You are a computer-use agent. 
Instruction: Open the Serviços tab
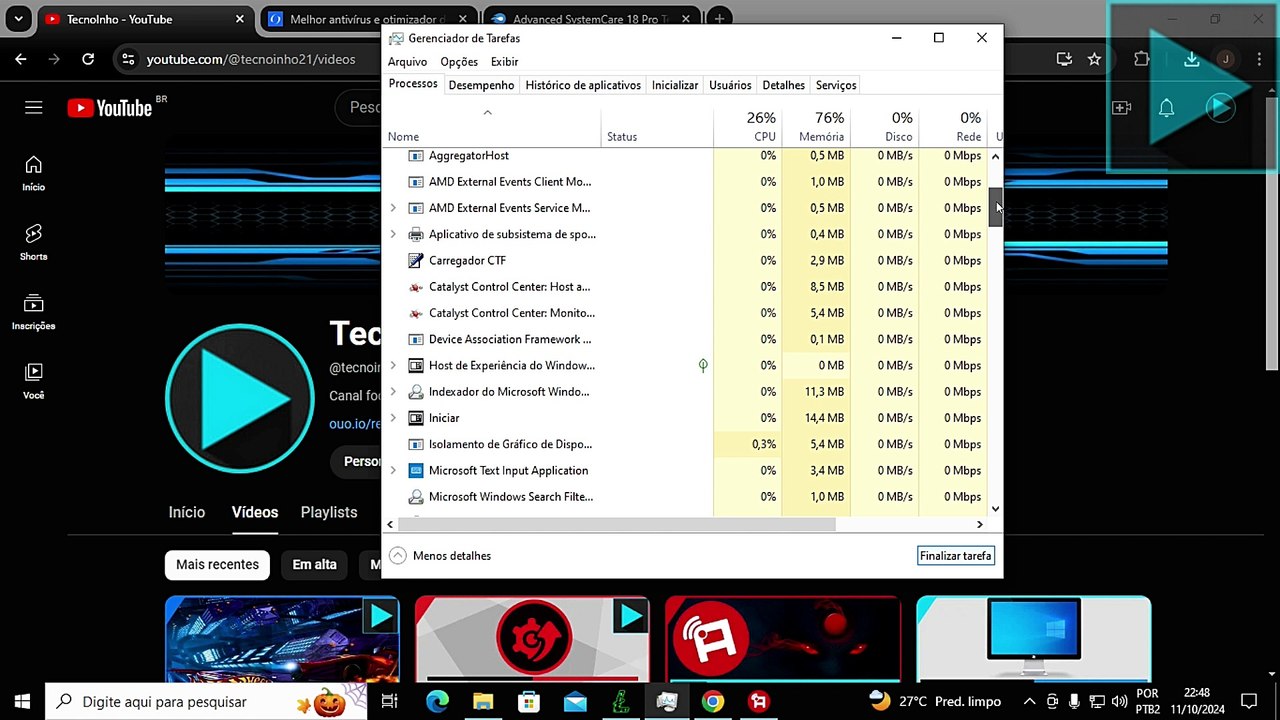click(836, 85)
